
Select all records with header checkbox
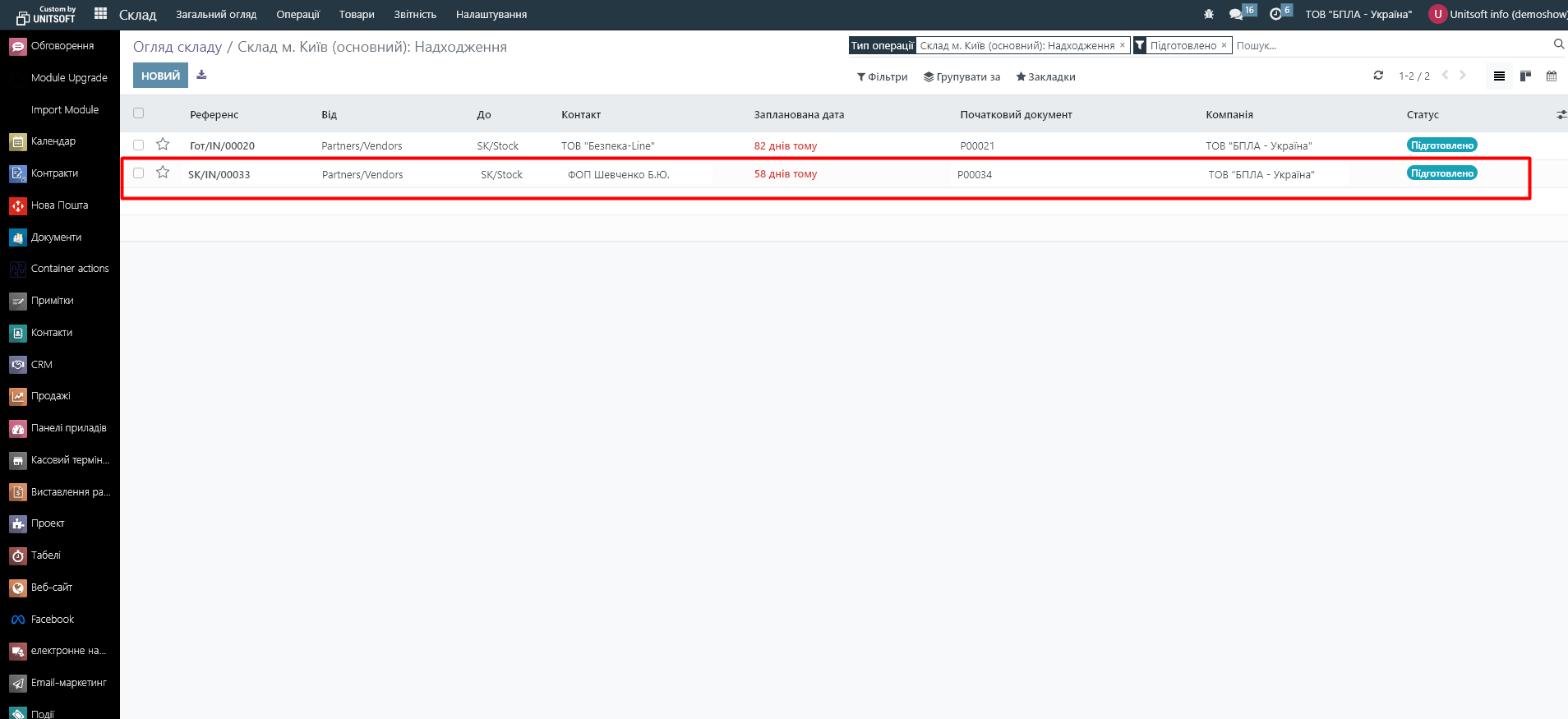point(138,113)
